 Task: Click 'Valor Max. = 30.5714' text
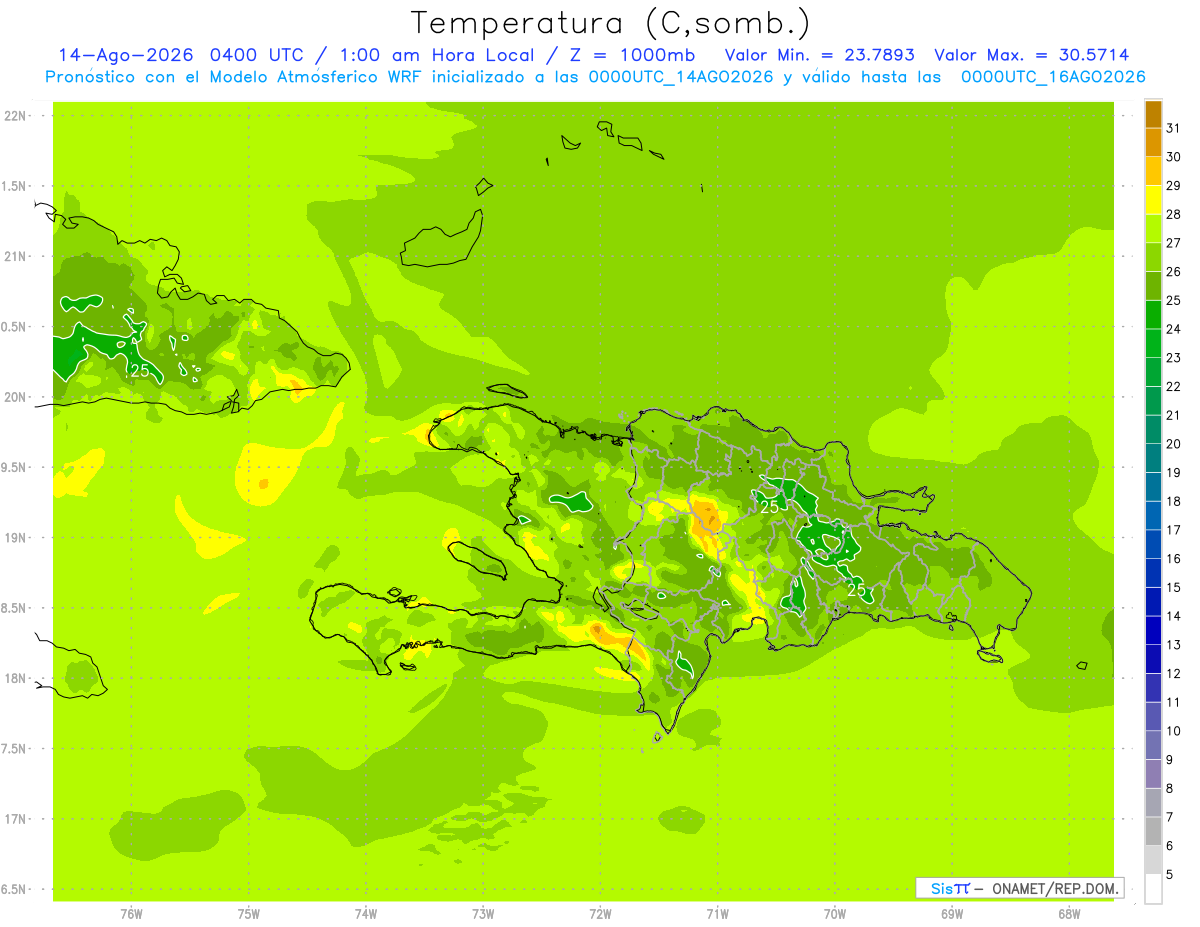click(x=1031, y=55)
